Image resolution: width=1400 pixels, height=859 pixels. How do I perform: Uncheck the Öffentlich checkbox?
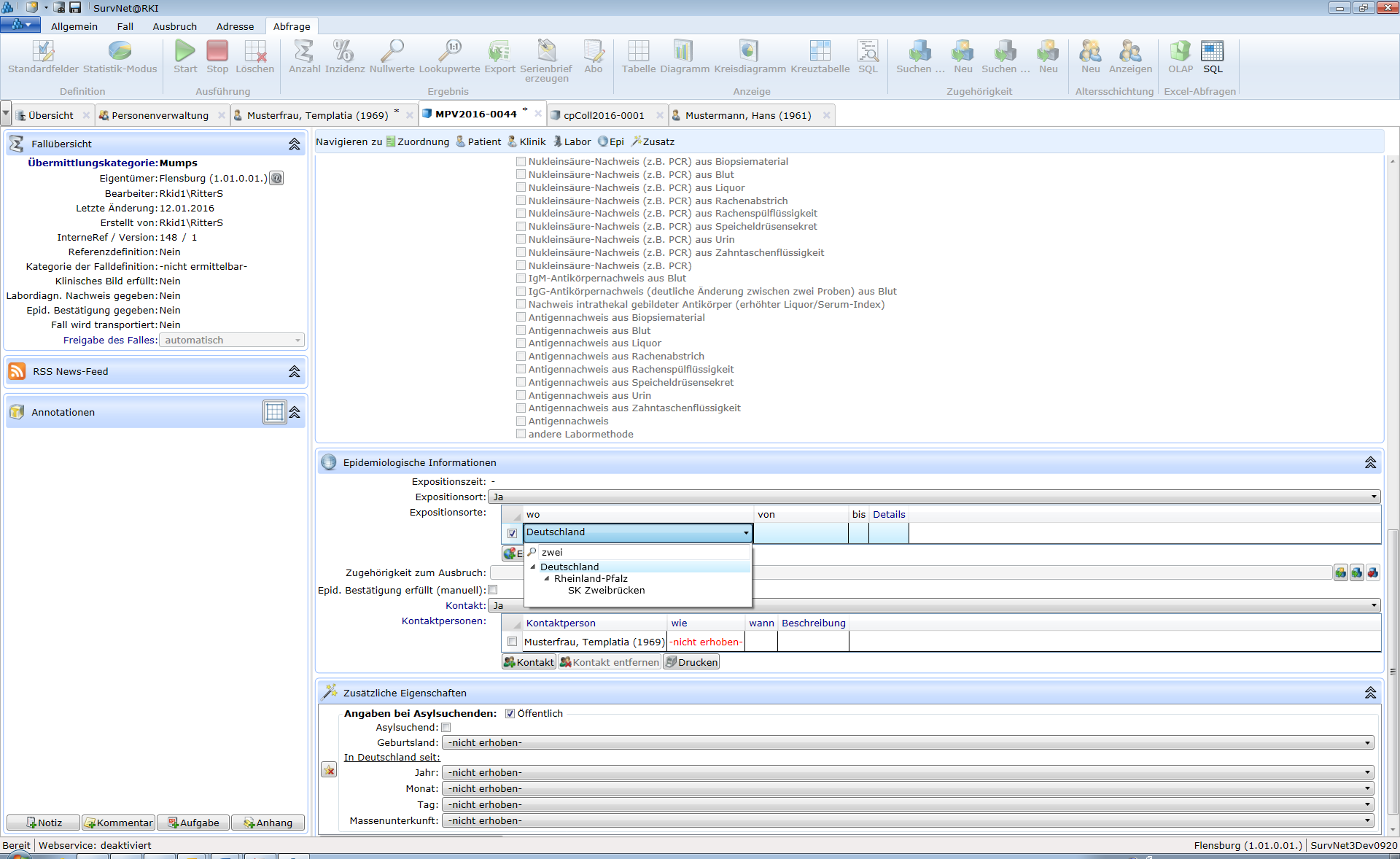pyautogui.click(x=510, y=714)
